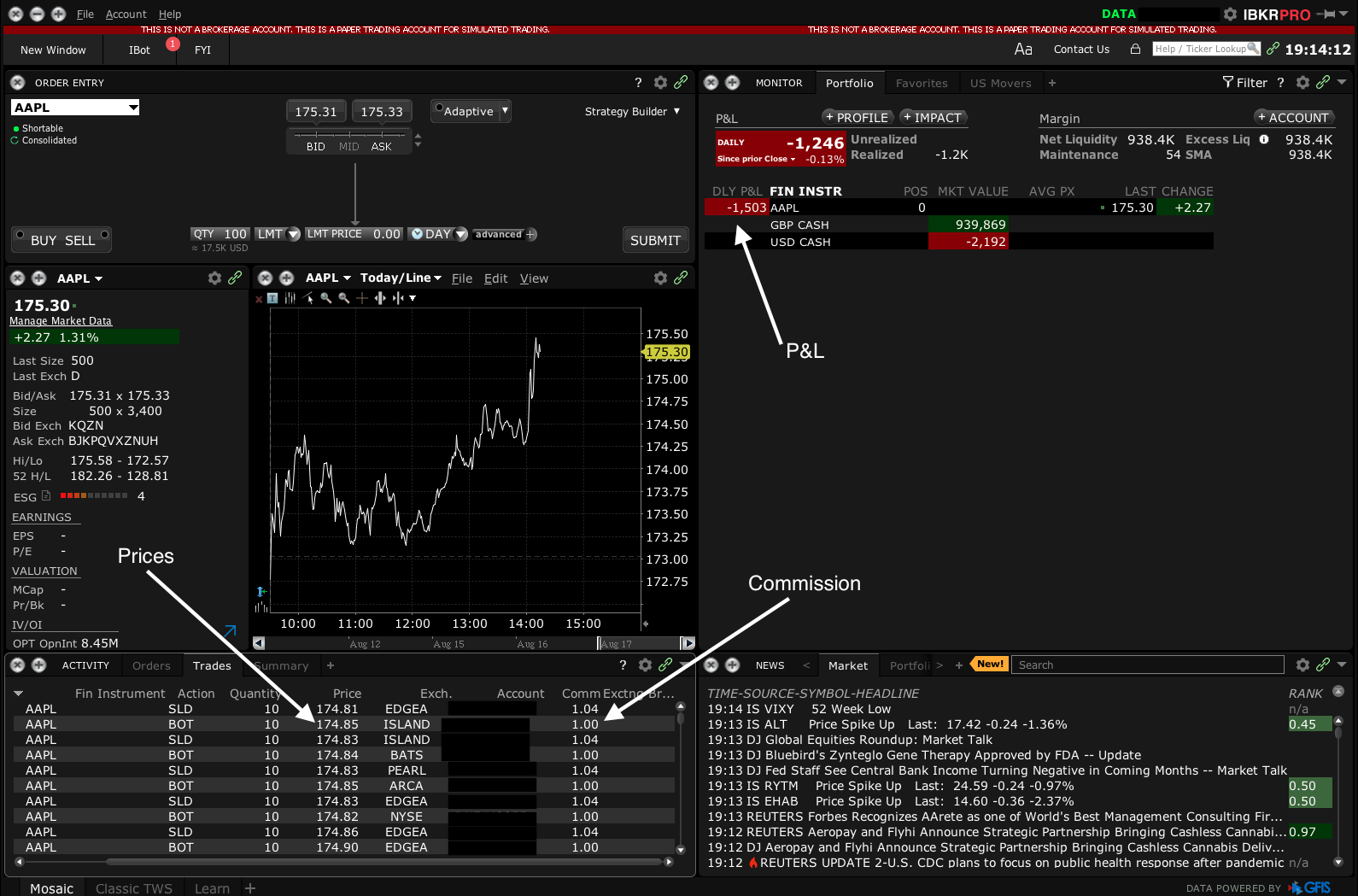Open IBot assistant
The width and height of the screenshot is (1358, 896).
point(139,50)
